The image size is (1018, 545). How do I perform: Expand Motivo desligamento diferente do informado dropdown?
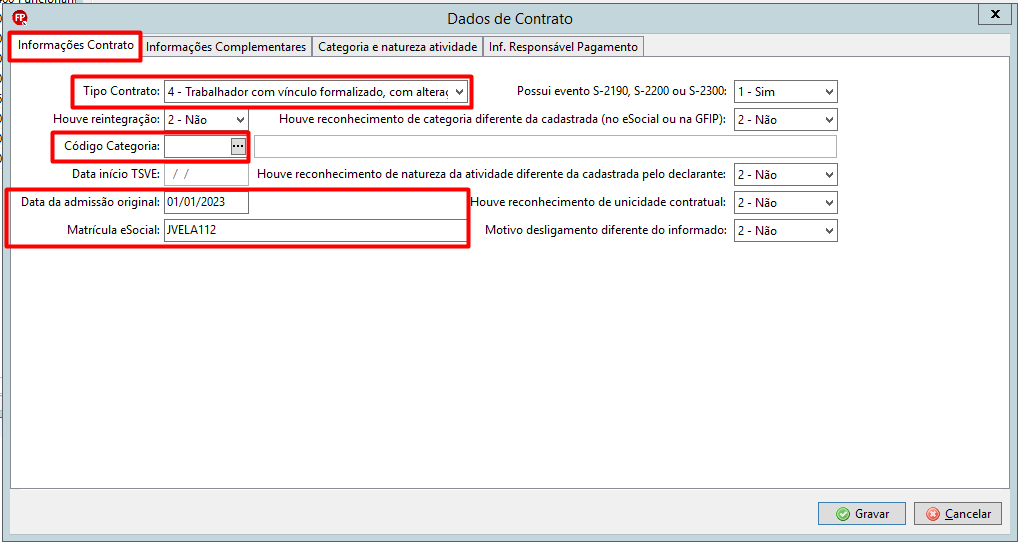pos(786,231)
